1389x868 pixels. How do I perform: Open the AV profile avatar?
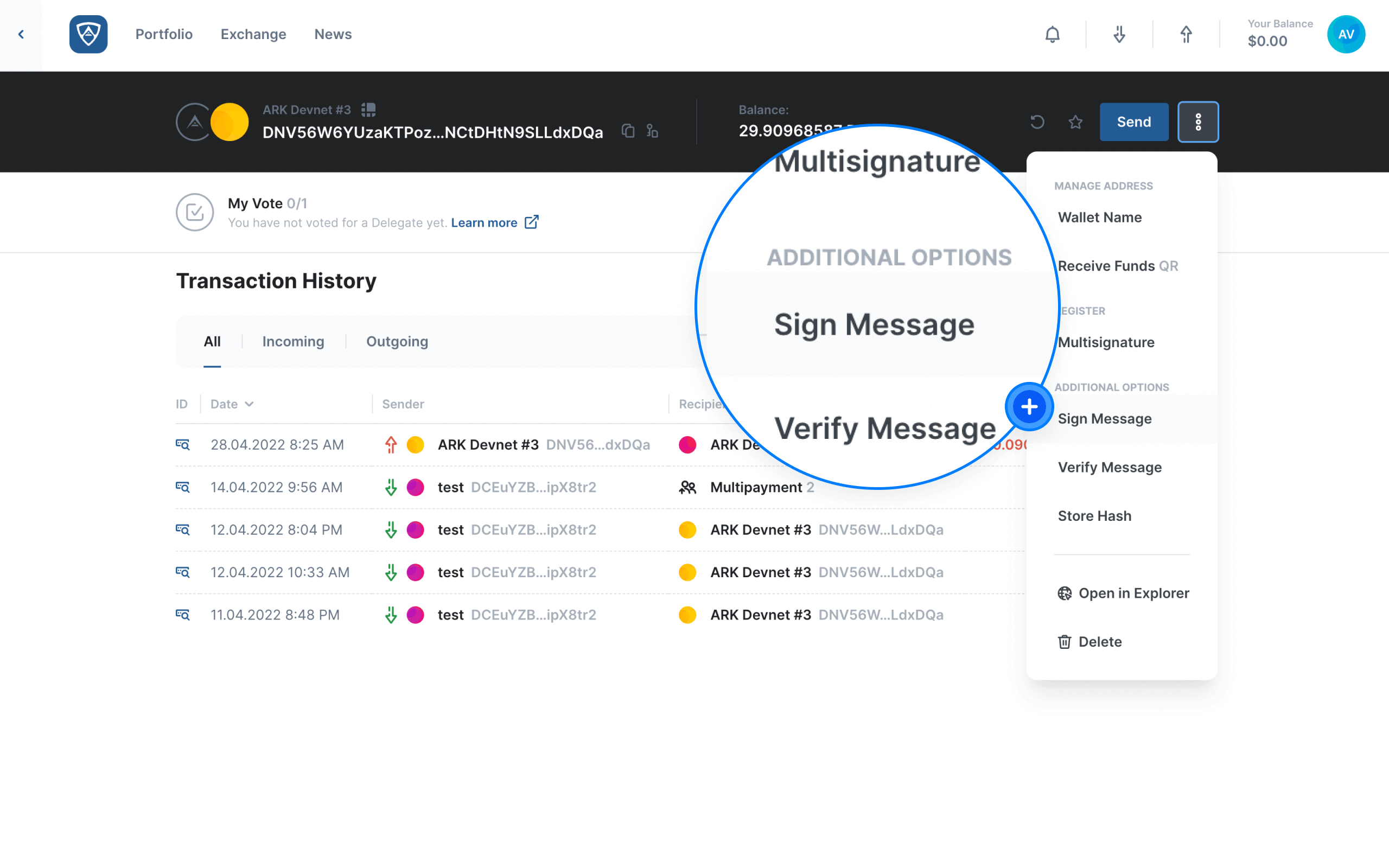[1346, 34]
